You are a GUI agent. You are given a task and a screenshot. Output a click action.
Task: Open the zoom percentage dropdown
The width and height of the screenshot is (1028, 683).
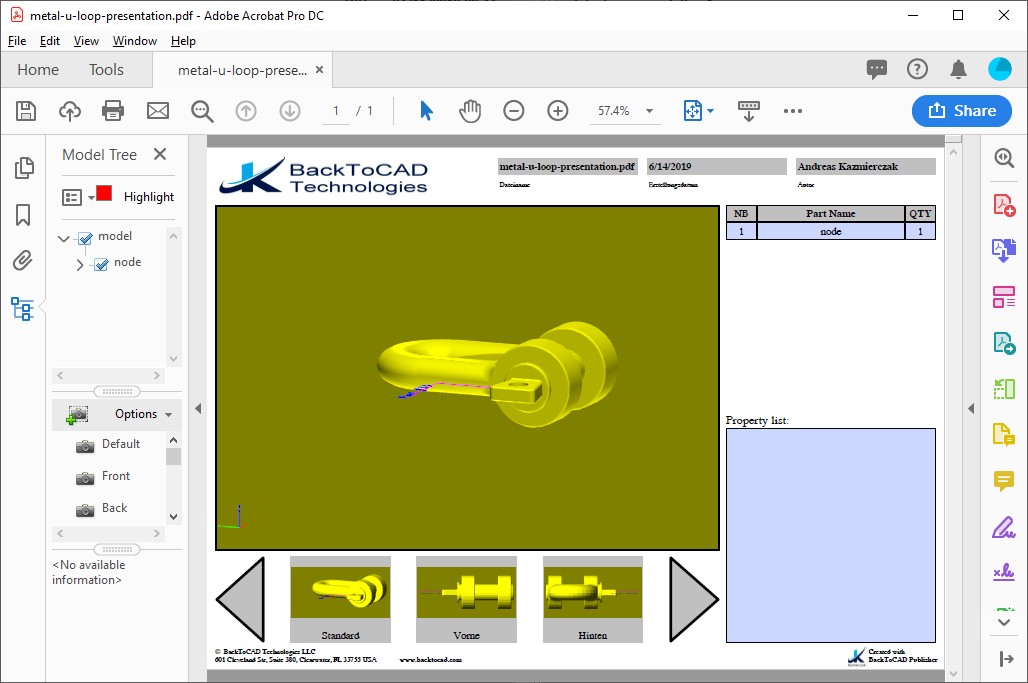(x=649, y=111)
